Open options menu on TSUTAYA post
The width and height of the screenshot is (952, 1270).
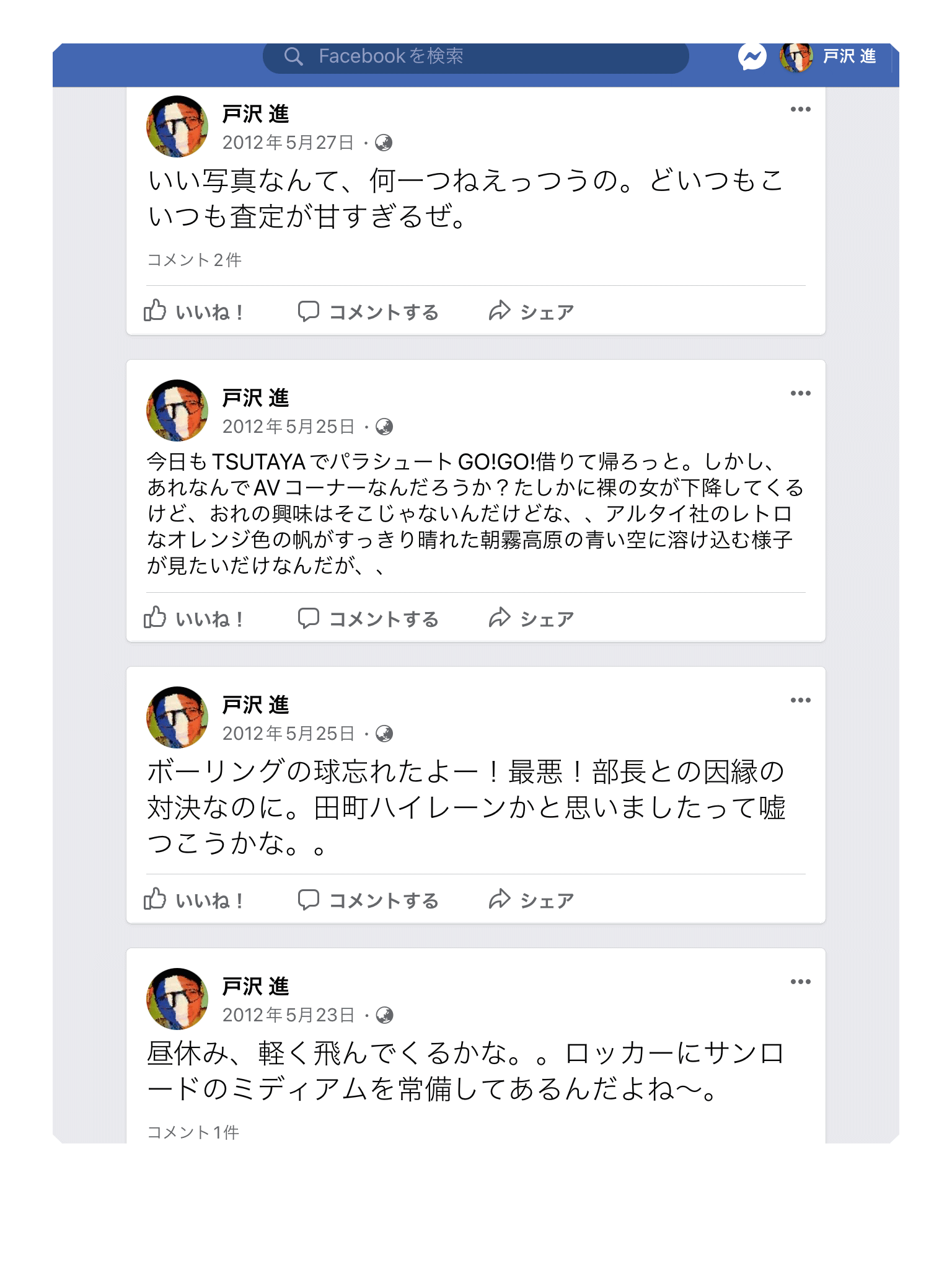pos(800,394)
